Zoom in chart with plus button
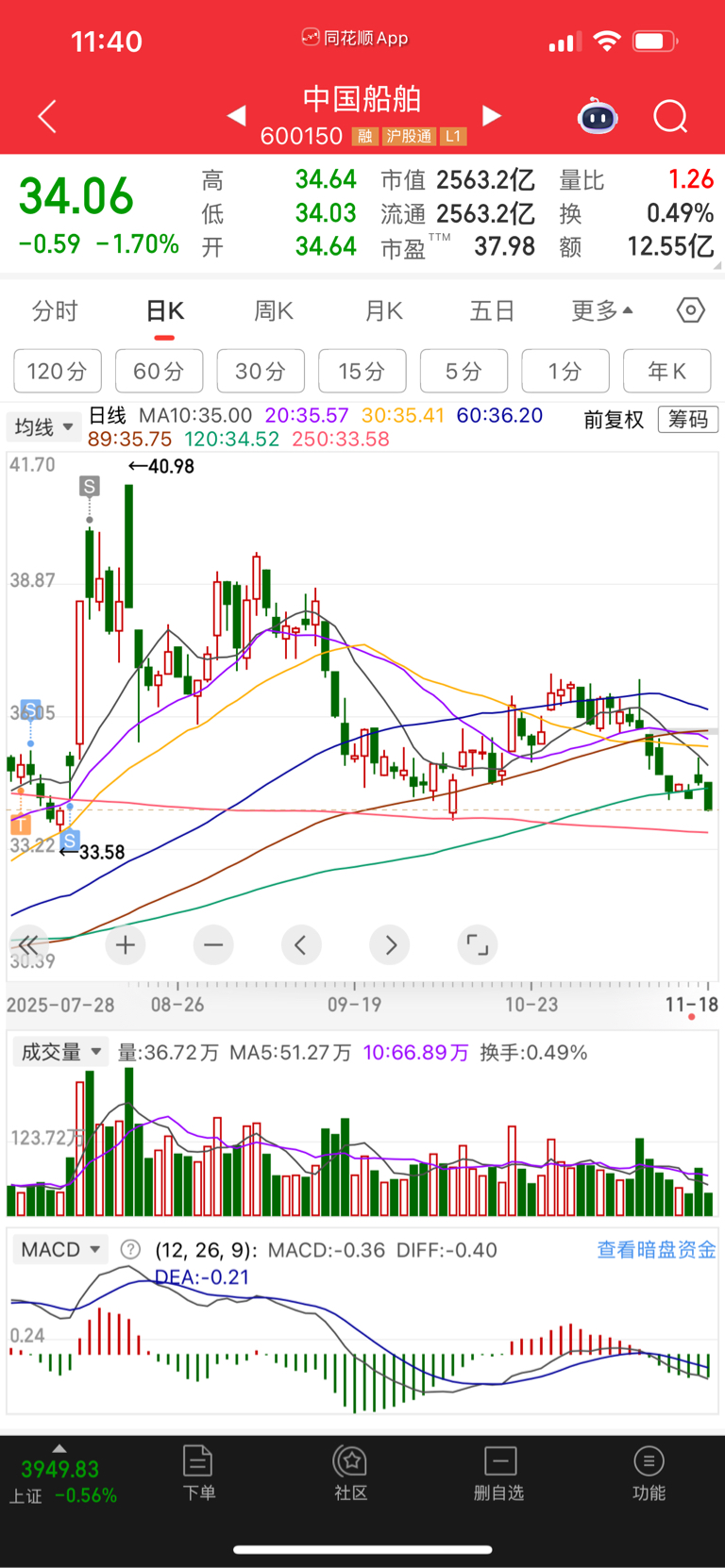This screenshot has height=1568, width=725. pyautogui.click(x=126, y=944)
